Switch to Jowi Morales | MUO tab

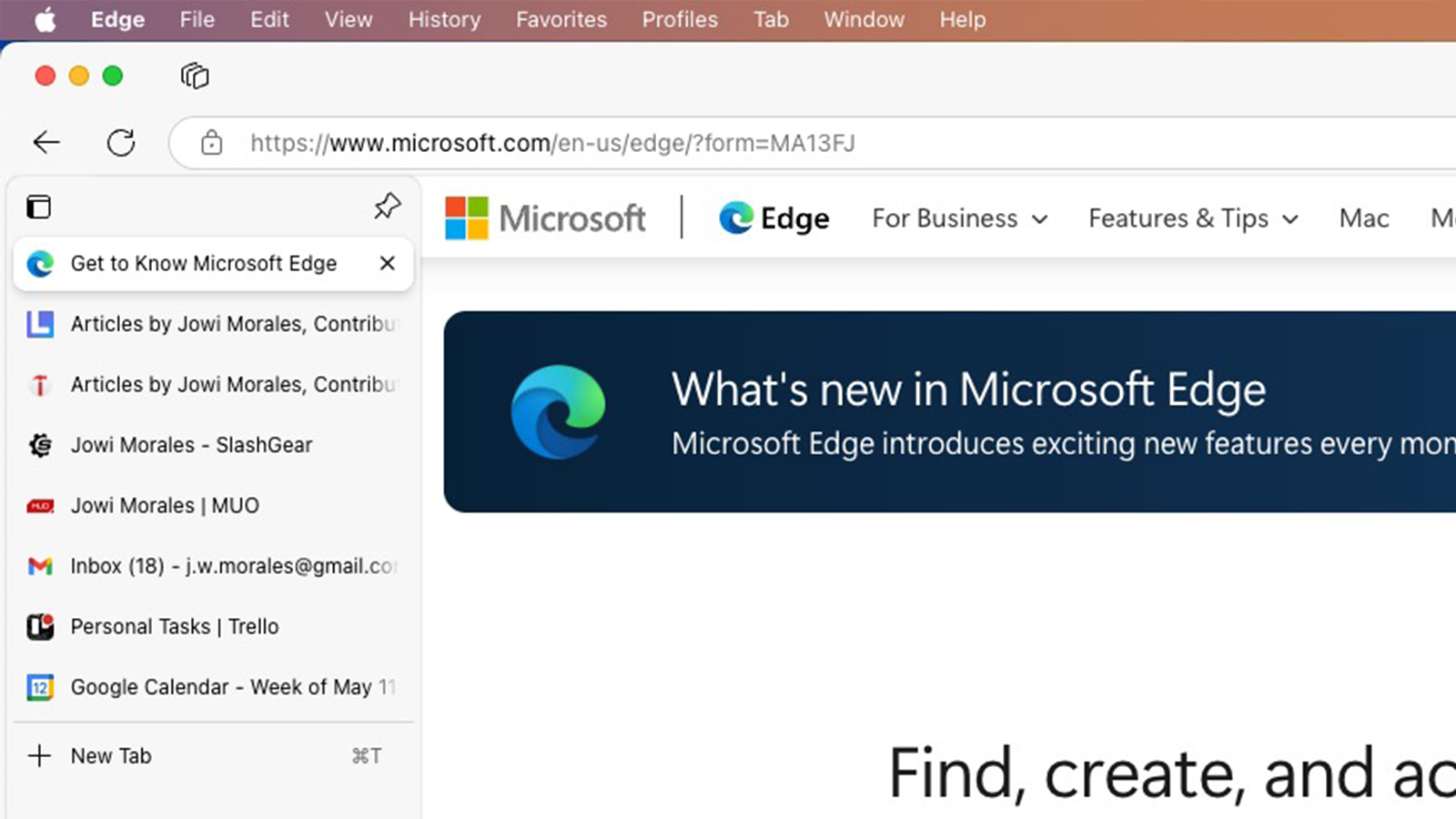coord(213,506)
